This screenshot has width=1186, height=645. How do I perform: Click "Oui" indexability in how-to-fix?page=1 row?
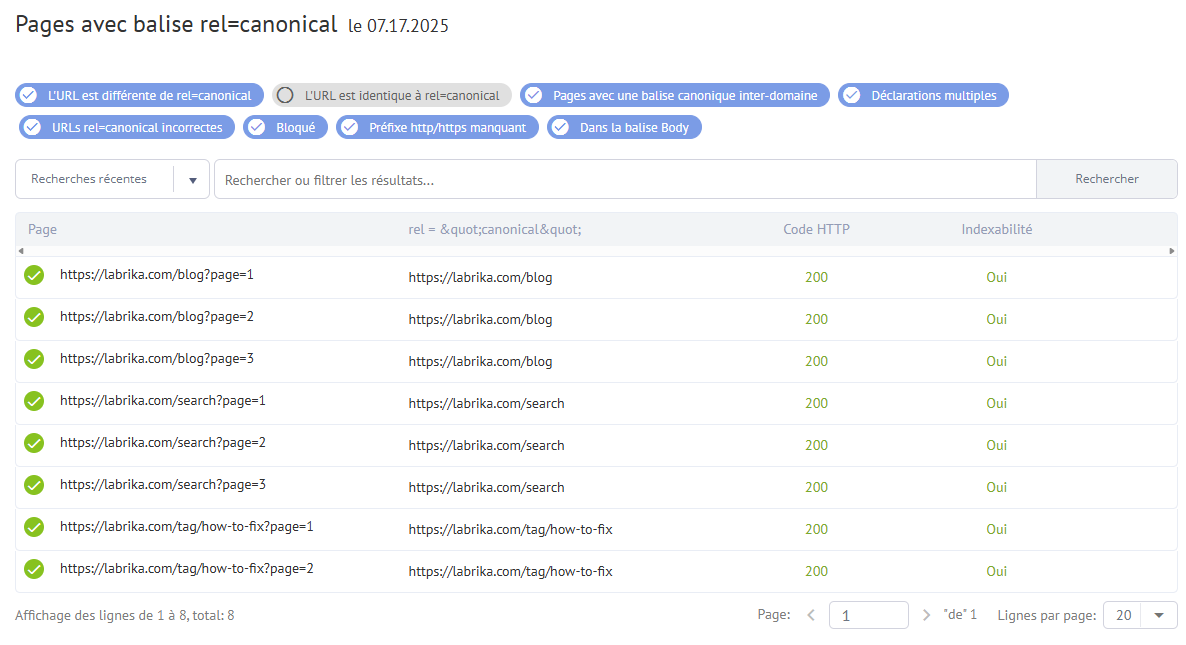tap(996, 529)
